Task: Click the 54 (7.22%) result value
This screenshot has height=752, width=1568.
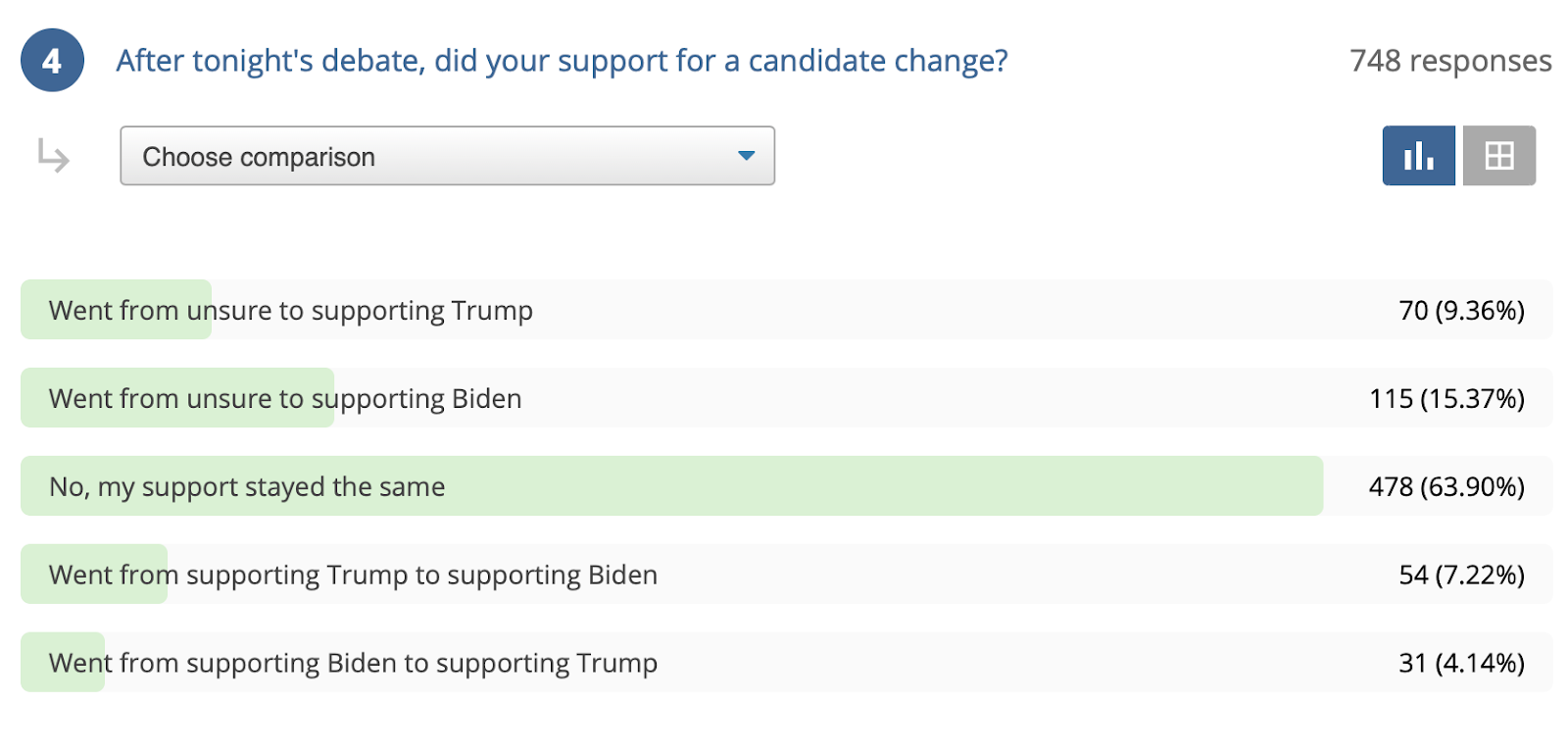Action: click(x=1461, y=576)
